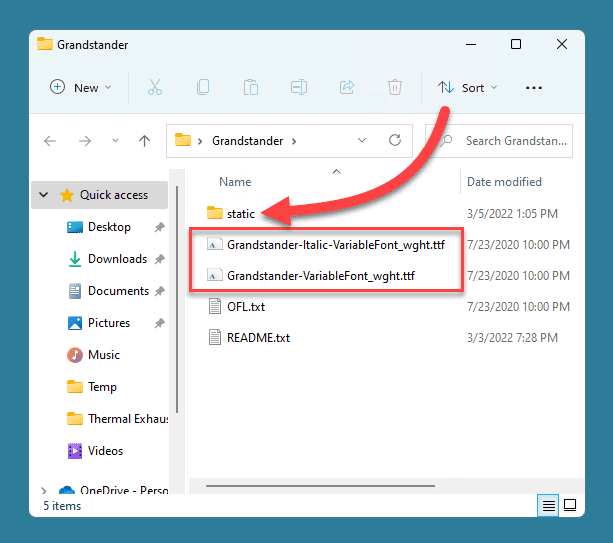
Task: Select OneDrive - Personal in sidebar
Action: [124, 489]
